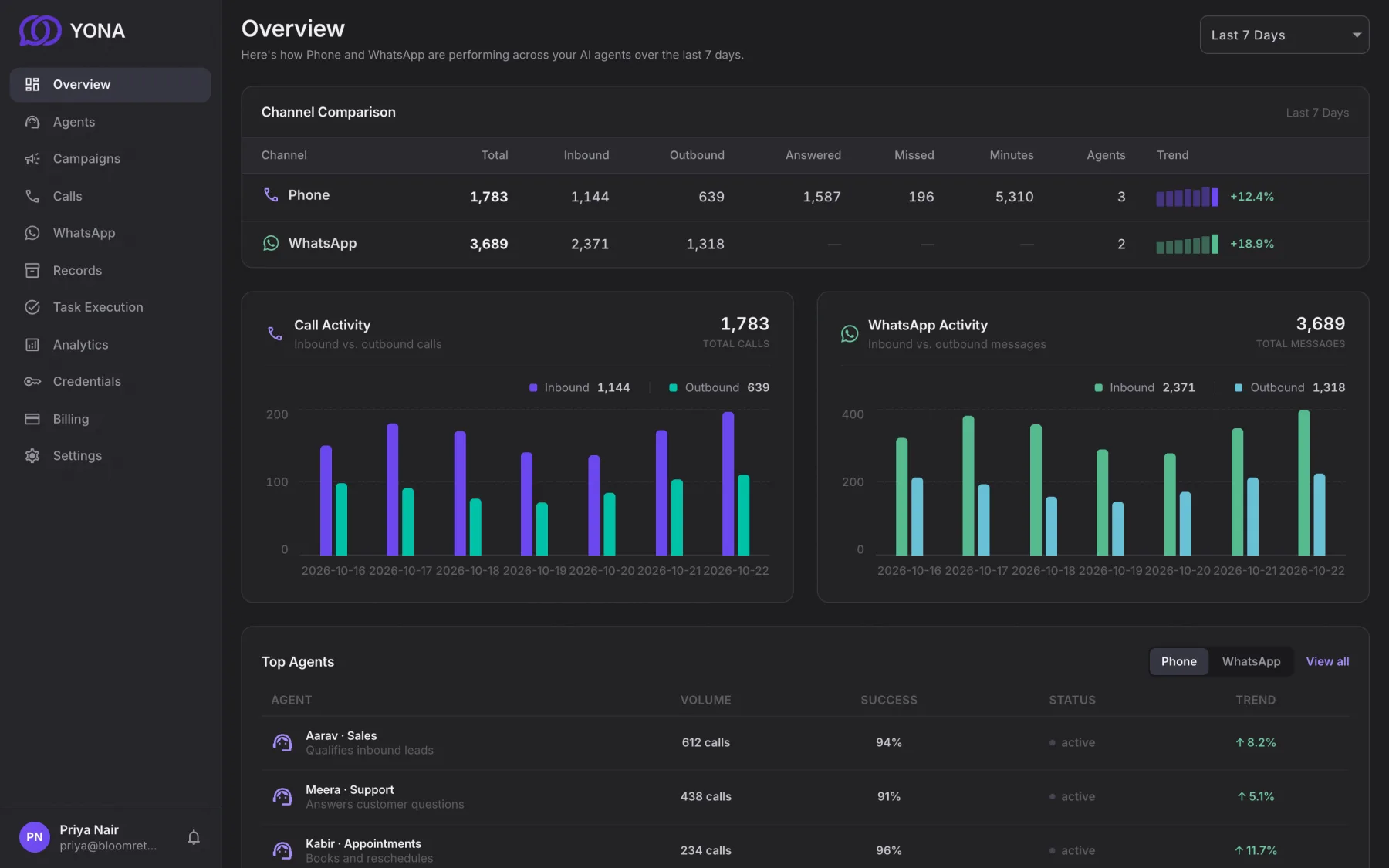This screenshot has width=1389, height=868.
Task: Open Billing from the sidebar
Action: (110, 419)
